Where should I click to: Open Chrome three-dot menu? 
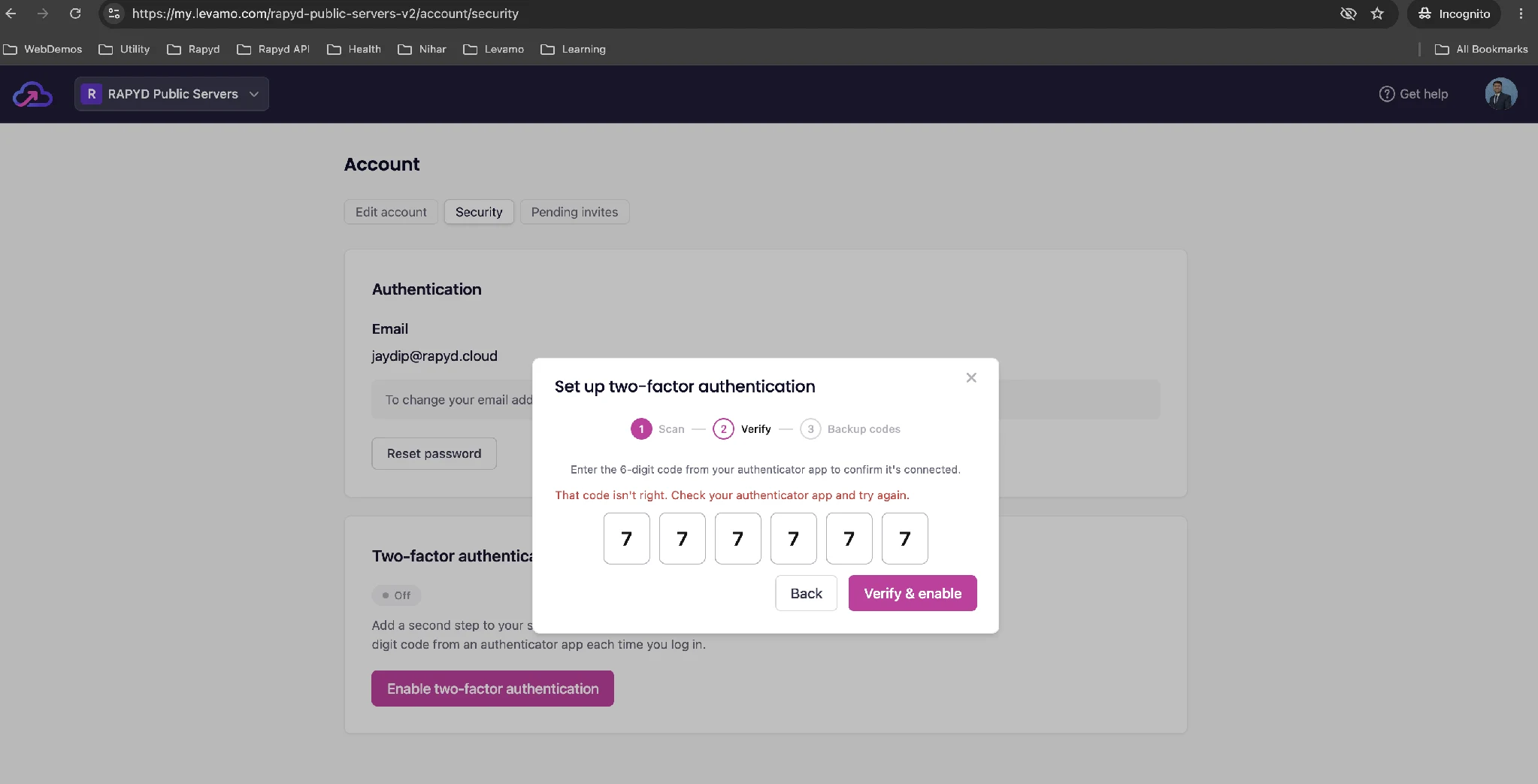[x=1521, y=14]
